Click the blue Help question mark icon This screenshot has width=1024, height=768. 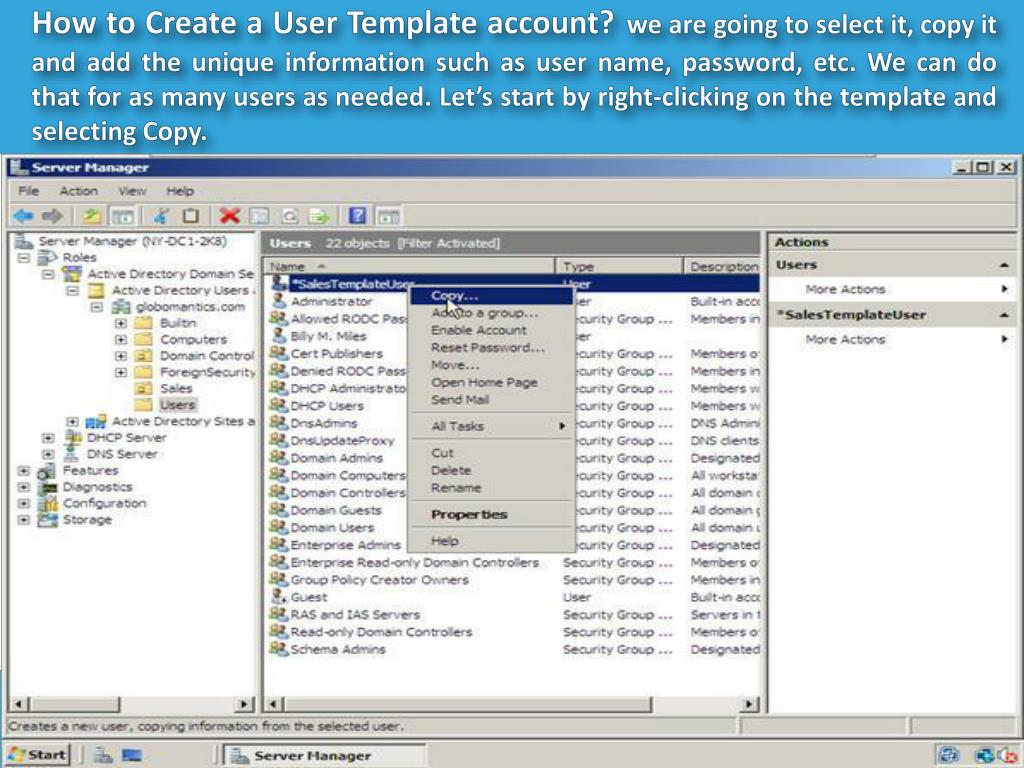pyautogui.click(x=357, y=216)
